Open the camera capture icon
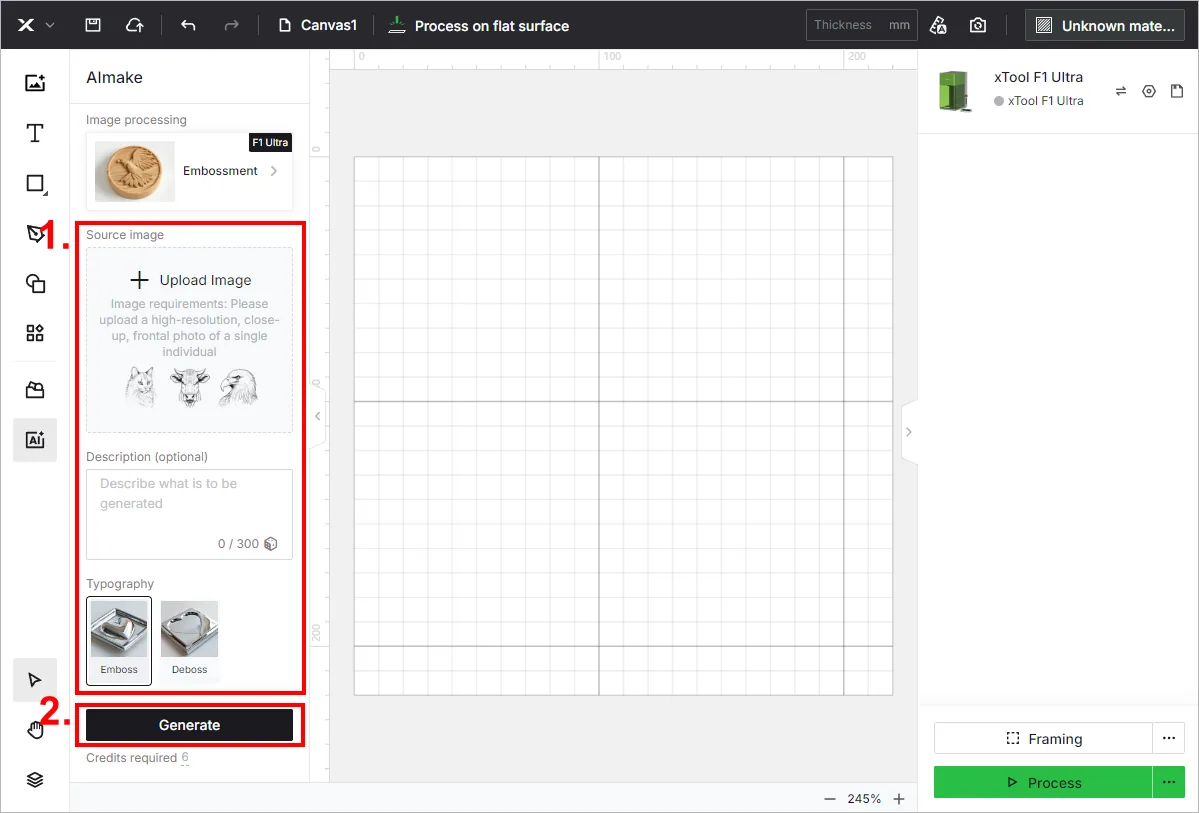 click(x=978, y=25)
